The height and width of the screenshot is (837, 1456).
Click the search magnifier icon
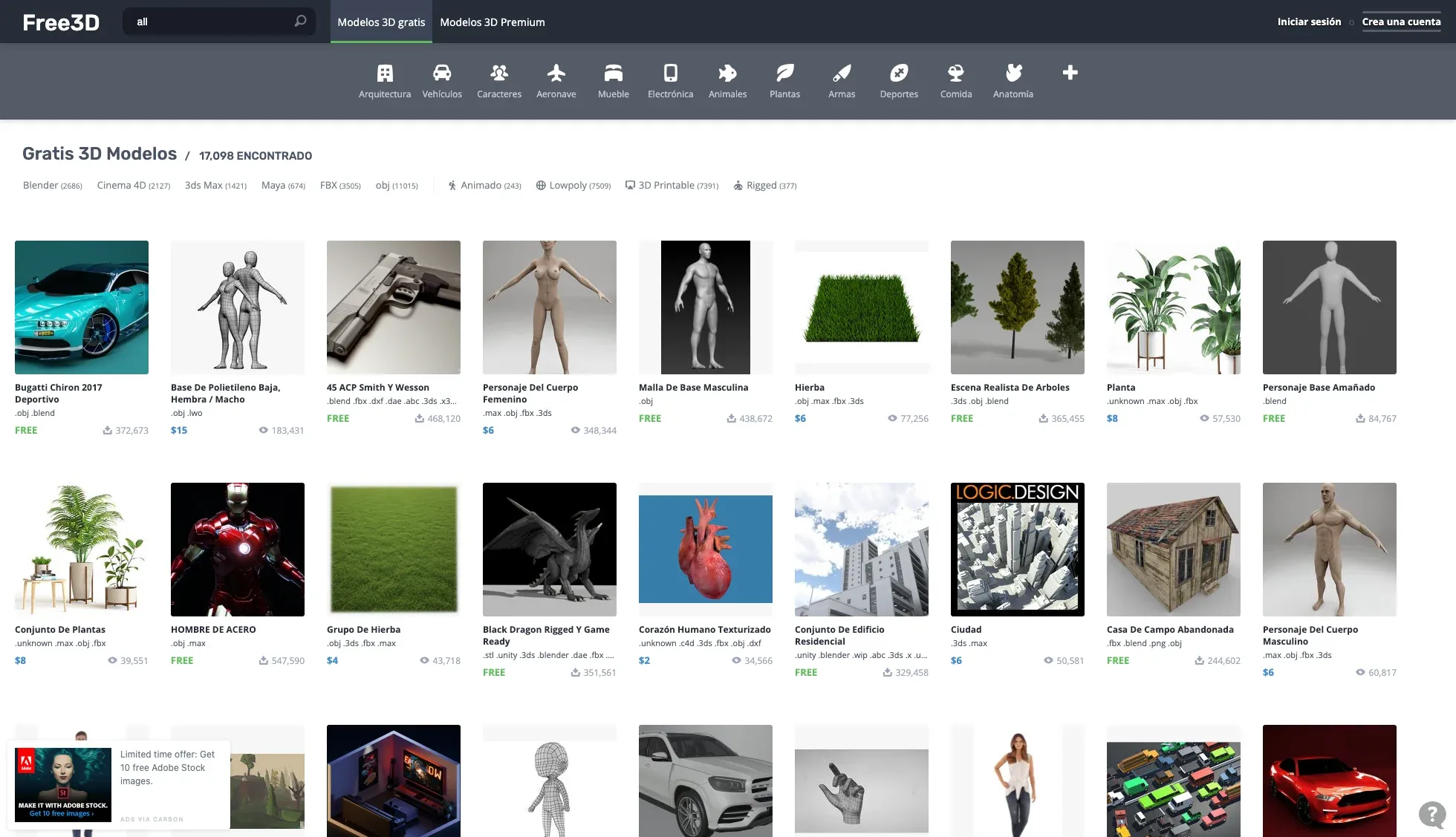300,21
